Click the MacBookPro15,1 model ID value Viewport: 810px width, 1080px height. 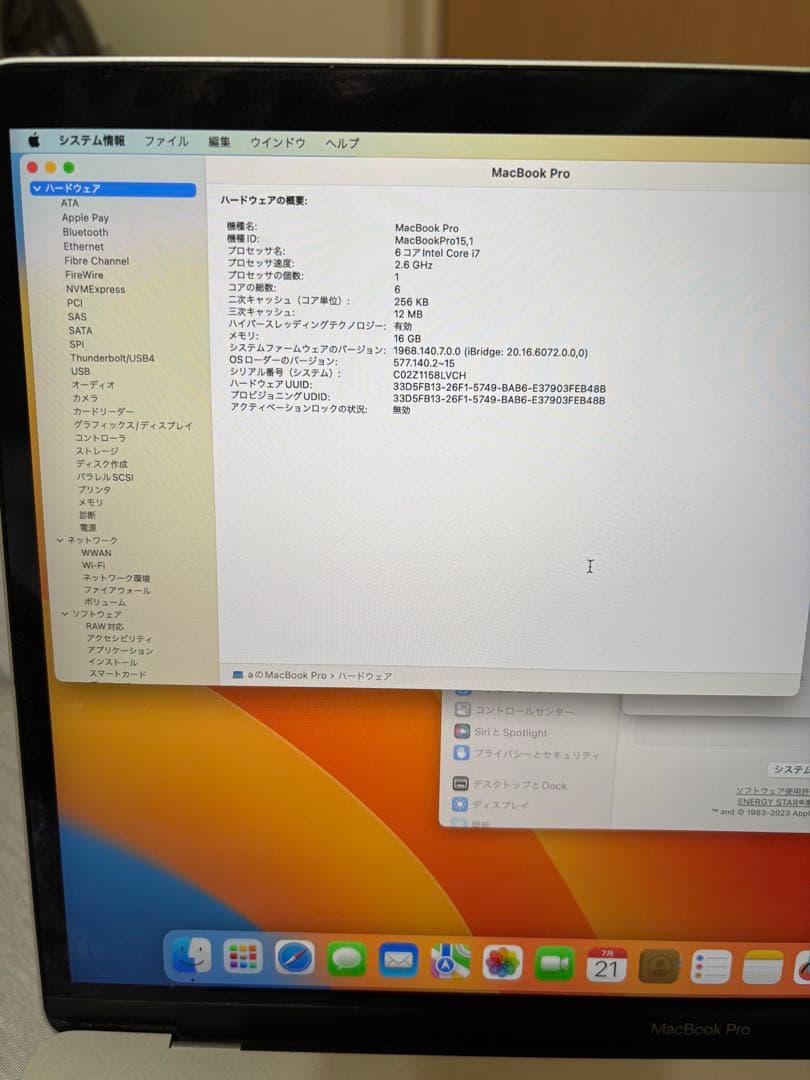tap(434, 240)
